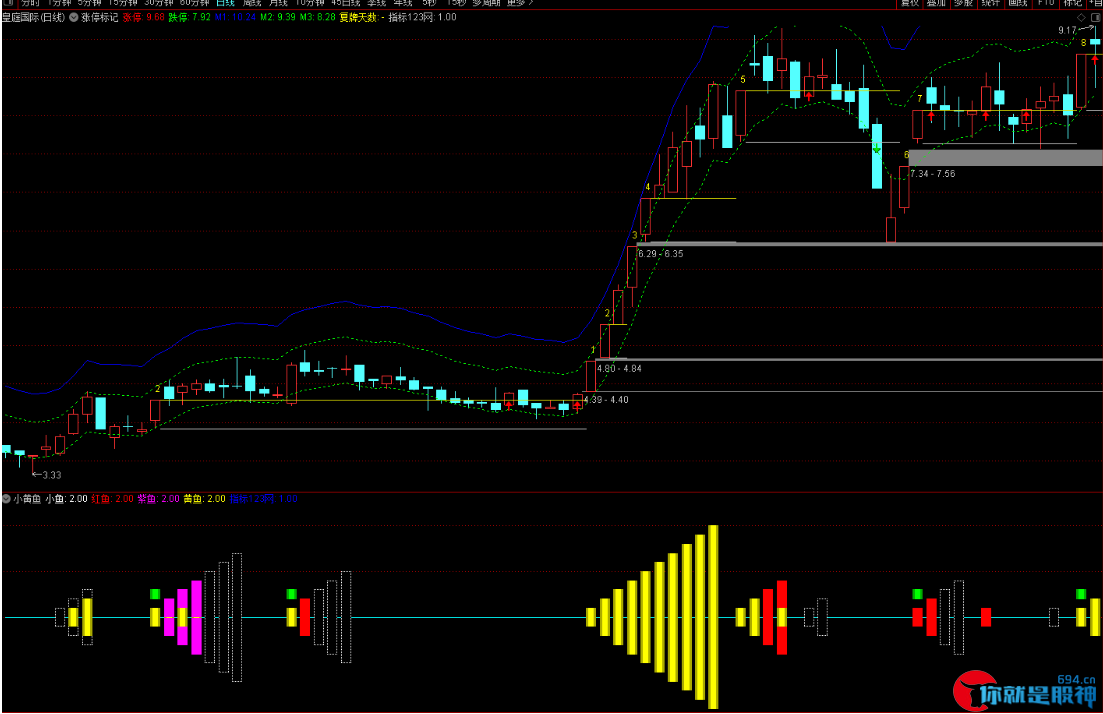Click the magenta 紫鱼: 2.00 value

pos(158,499)
